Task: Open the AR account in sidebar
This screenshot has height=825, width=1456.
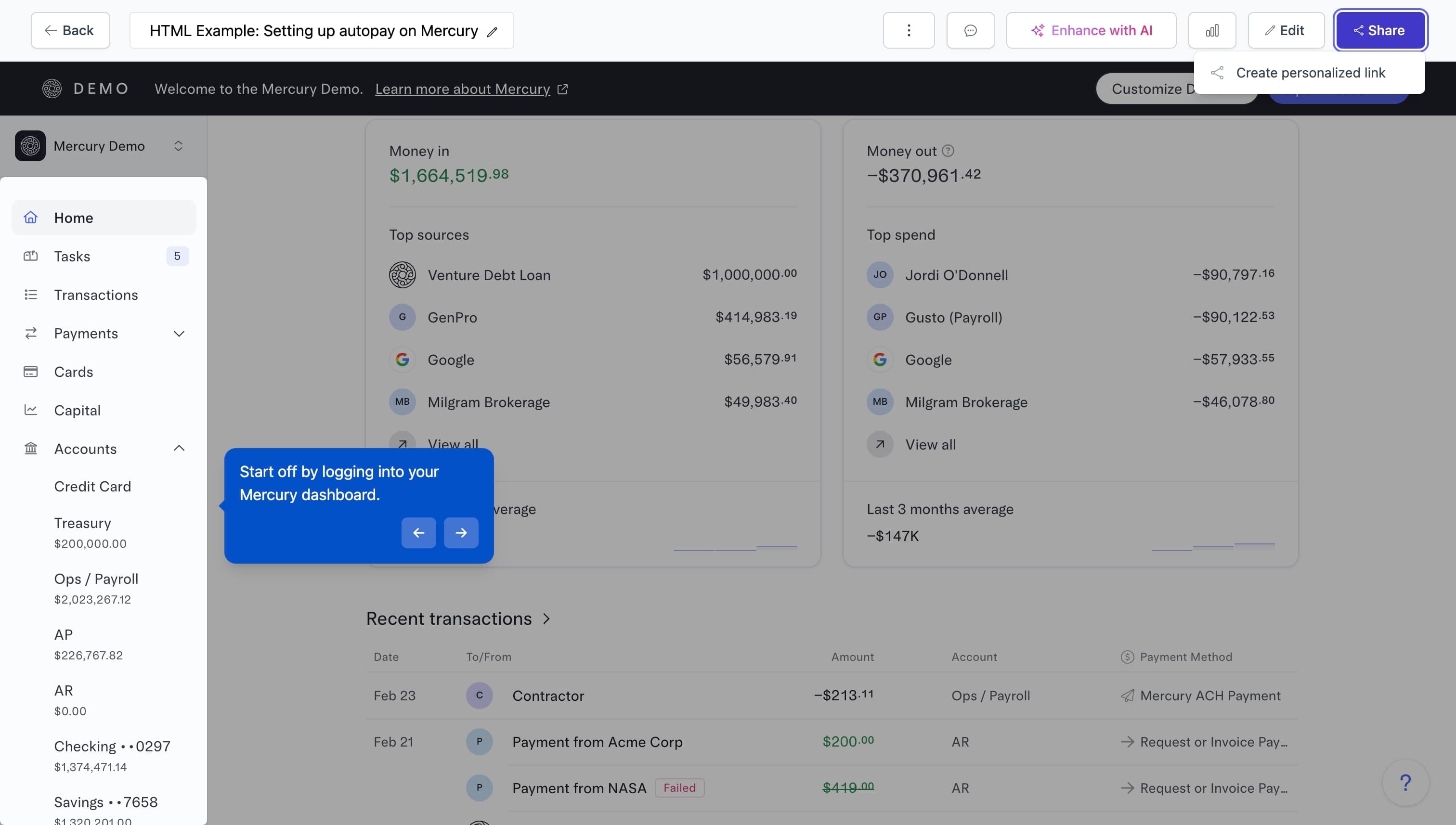Action: tap(70, 700)
